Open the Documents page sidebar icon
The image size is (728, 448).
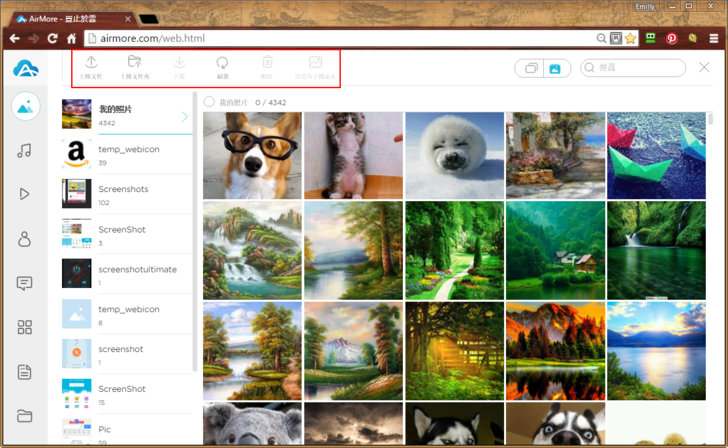tap(25, 372)
